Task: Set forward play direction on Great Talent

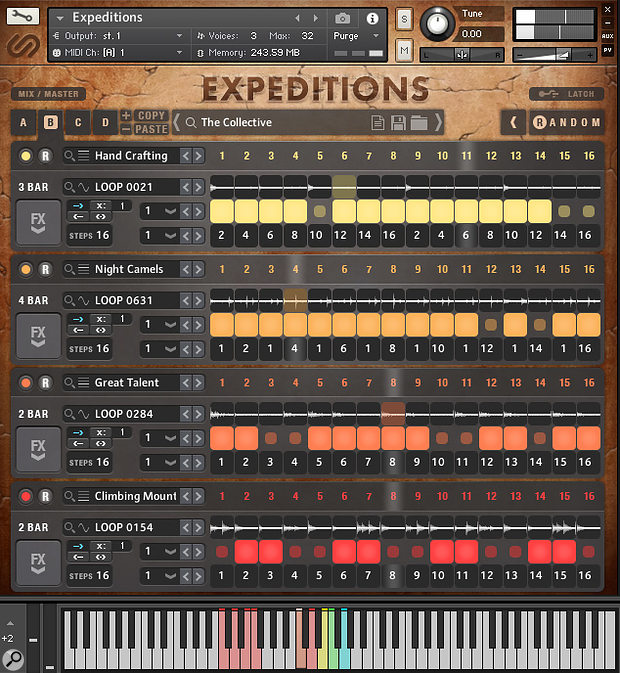Action: (78, 433)
